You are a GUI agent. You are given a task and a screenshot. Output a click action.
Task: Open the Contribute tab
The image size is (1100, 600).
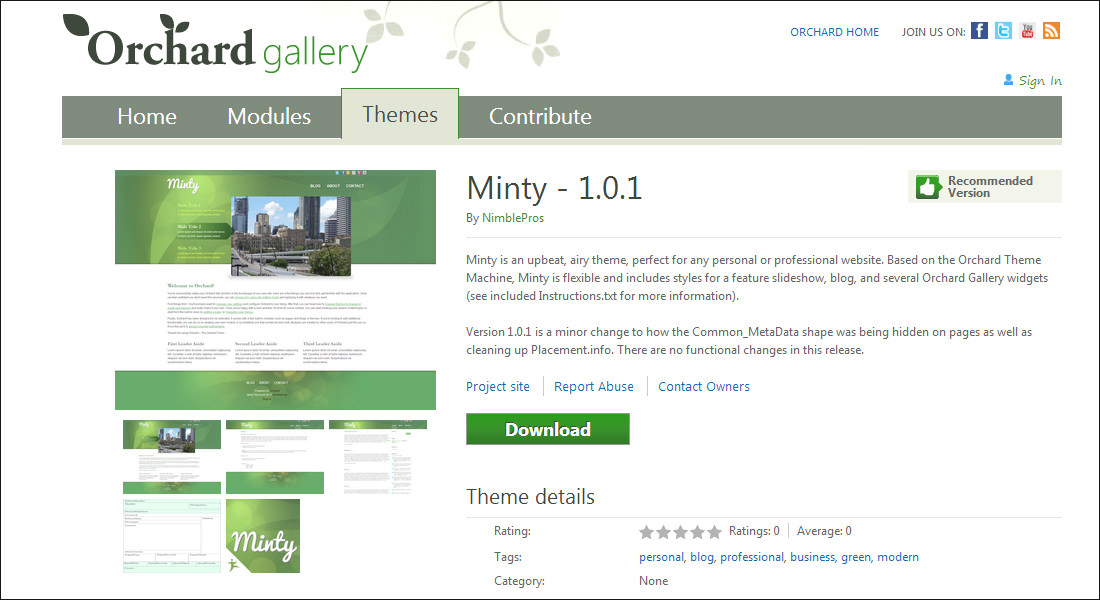tap(540, 116)
